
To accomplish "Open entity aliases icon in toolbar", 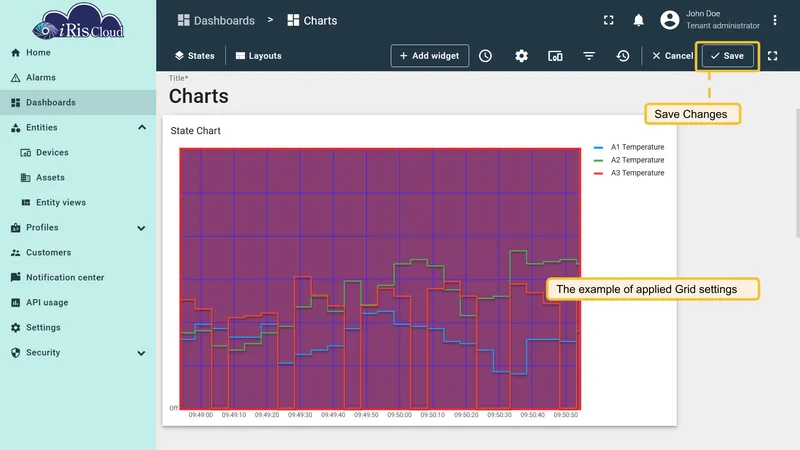I will click(555, 56).
